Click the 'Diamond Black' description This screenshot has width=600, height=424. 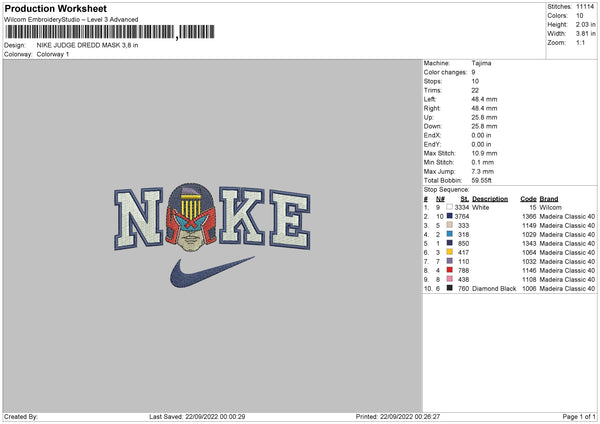click(494, 289)
